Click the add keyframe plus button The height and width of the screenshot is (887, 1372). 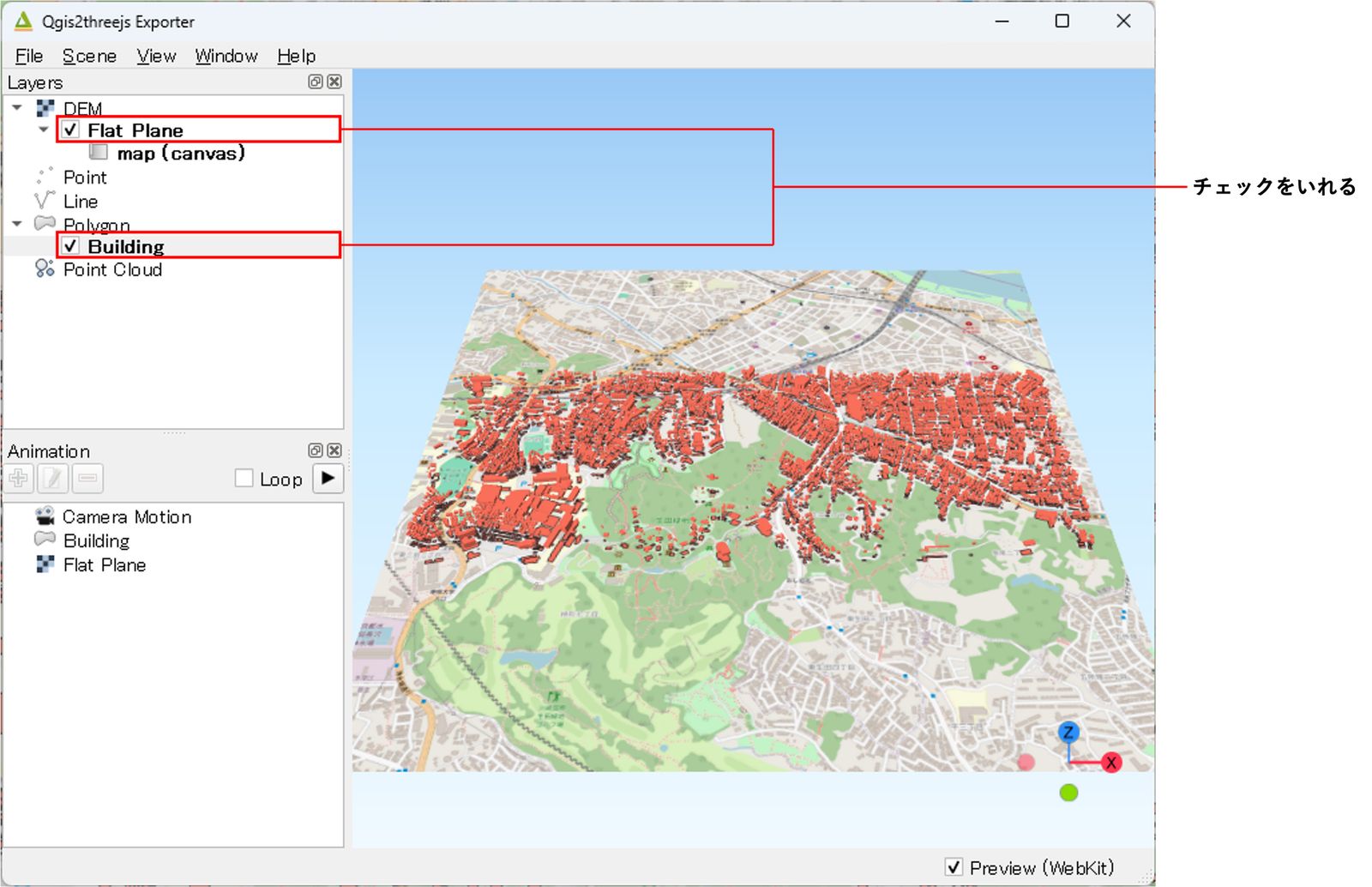pyautogui.click(x=19, y=479)
